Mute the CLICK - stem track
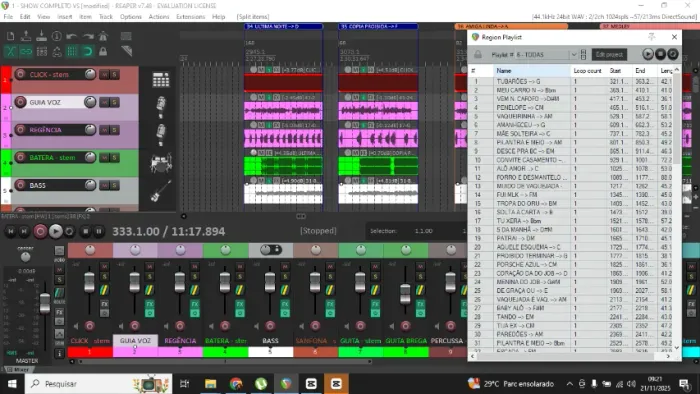 104,75
